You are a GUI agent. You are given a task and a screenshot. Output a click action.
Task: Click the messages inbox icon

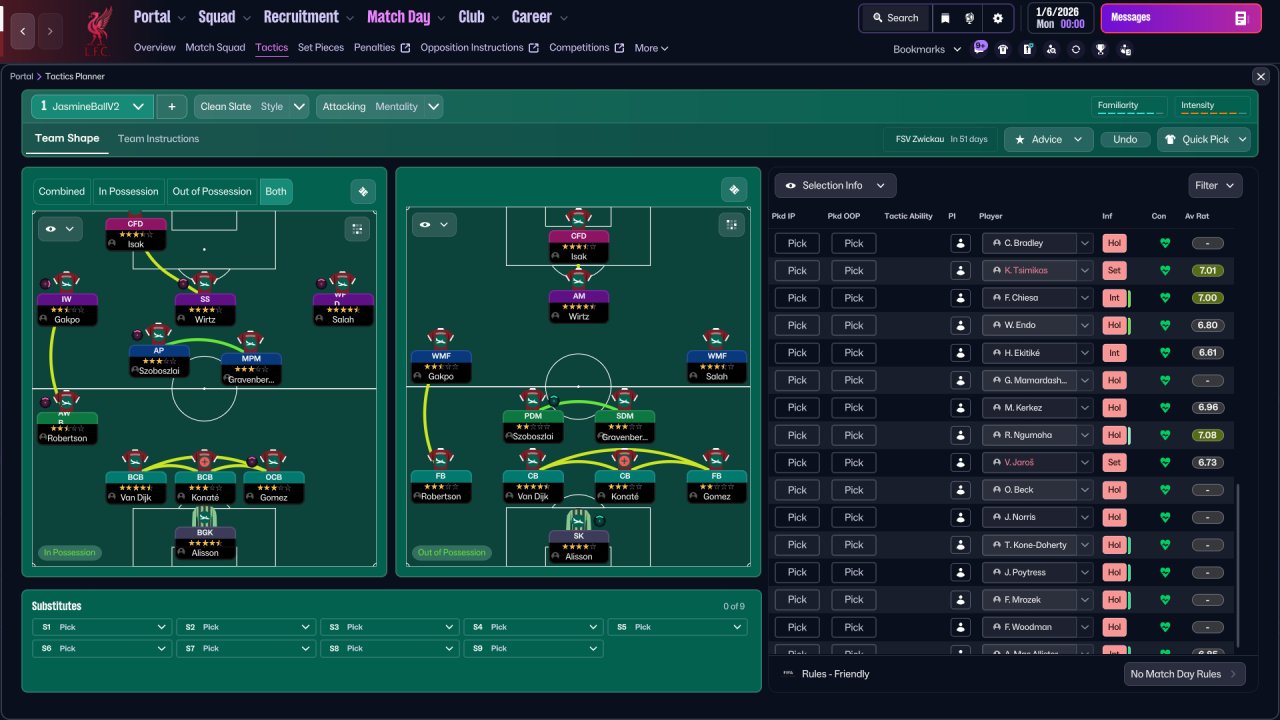tap(1241, 18)
